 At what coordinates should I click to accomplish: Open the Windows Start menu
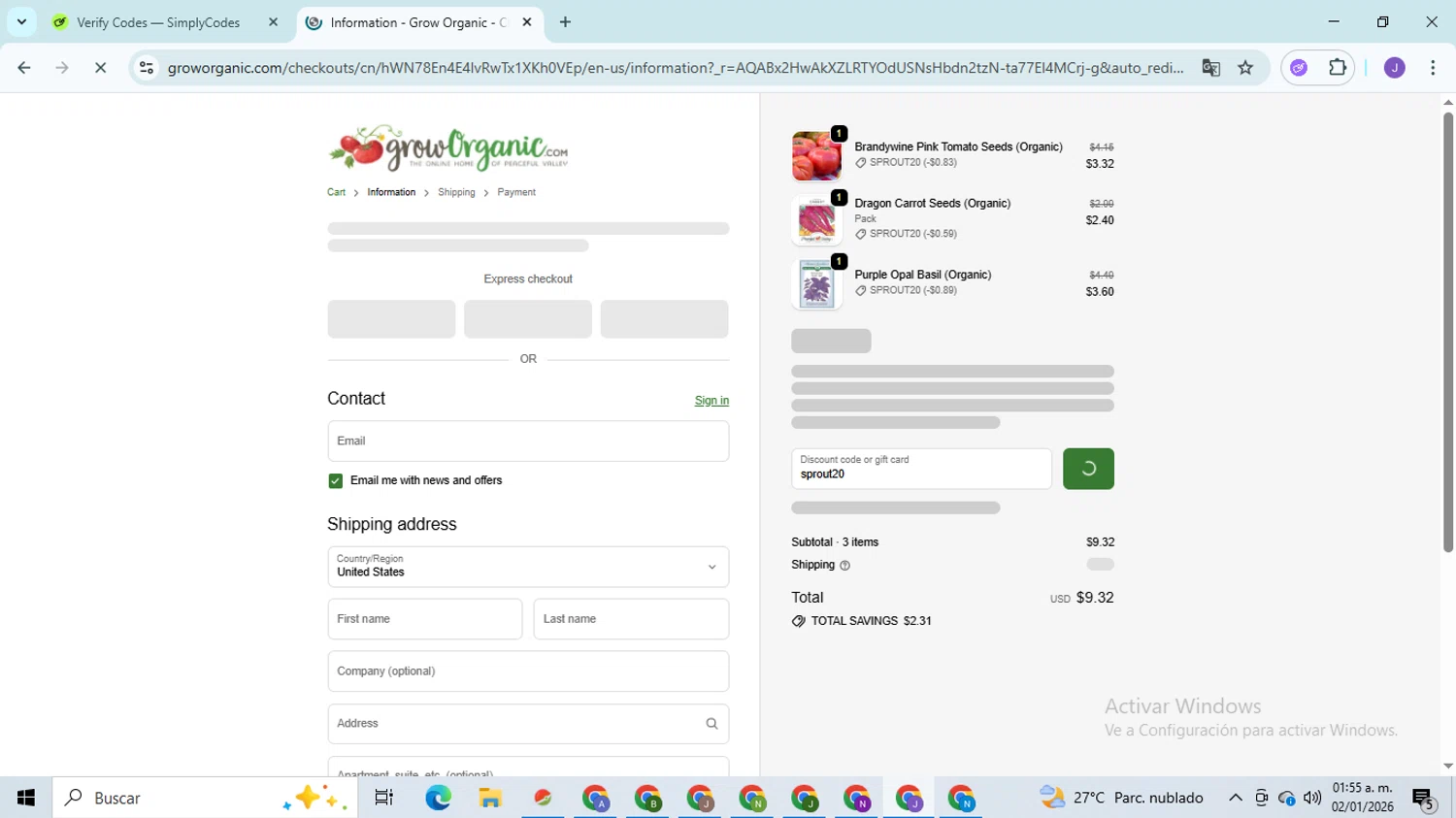(26, 798)
